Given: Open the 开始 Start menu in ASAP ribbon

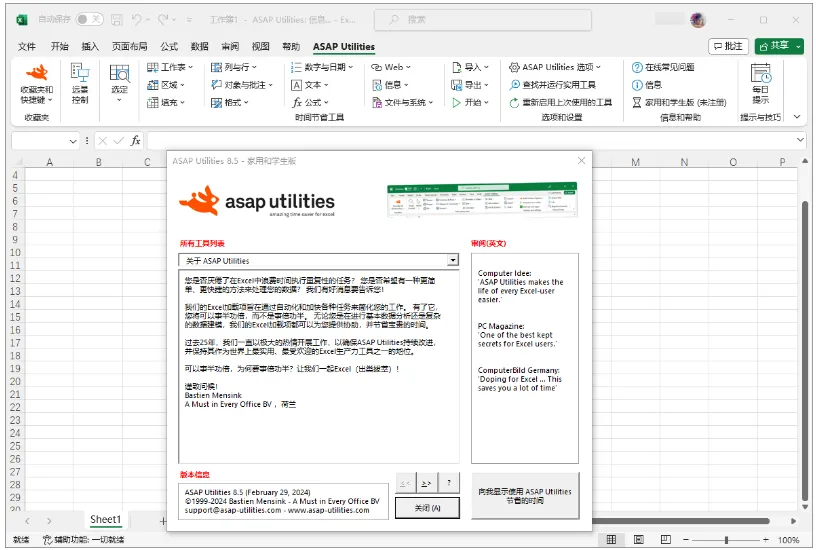Looking at the screenshot, I should (x=470, y=103).
